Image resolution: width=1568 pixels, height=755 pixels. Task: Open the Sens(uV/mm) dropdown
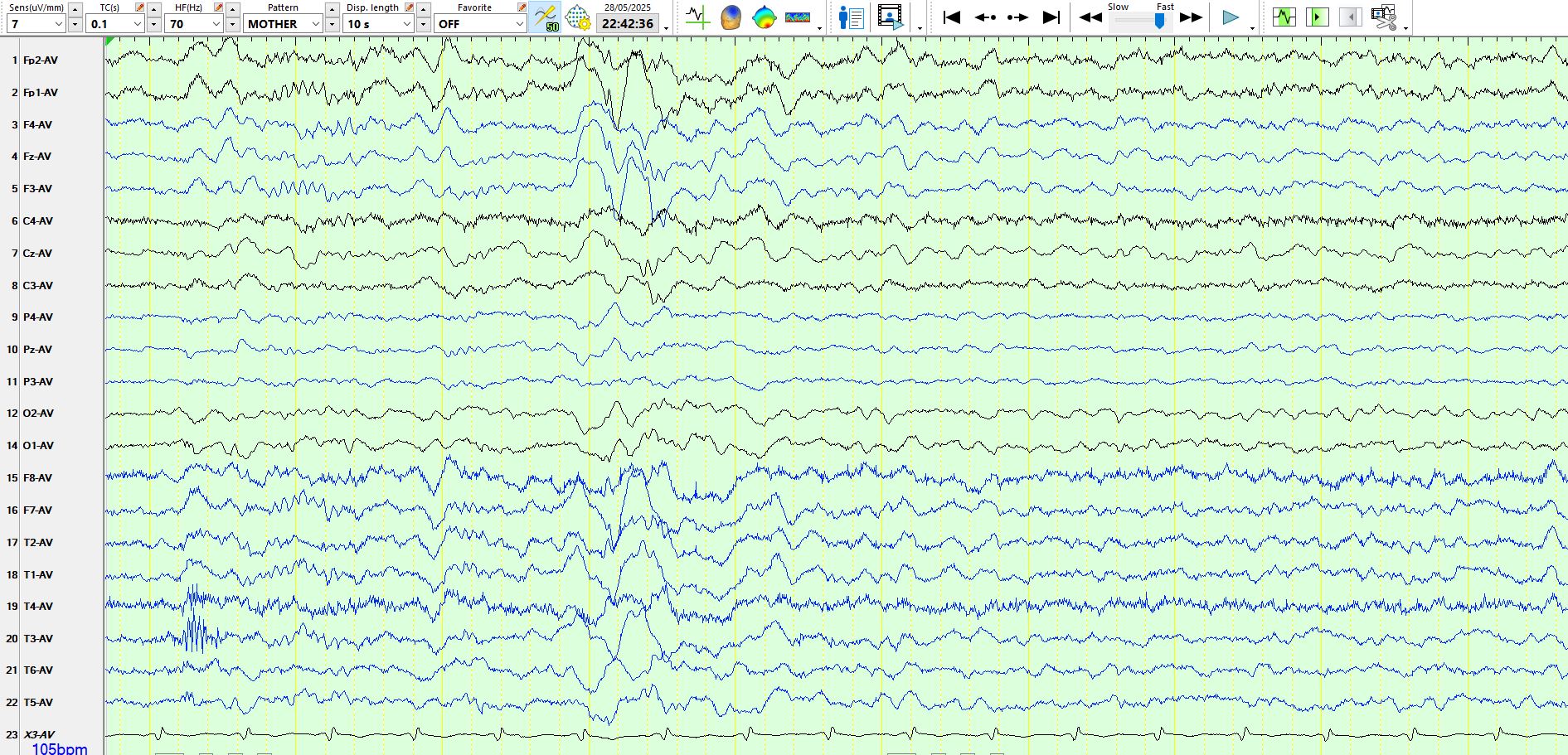[36, 24]
